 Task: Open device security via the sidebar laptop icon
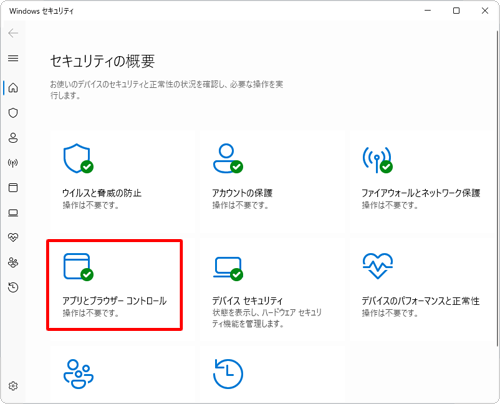coord(13,213)
